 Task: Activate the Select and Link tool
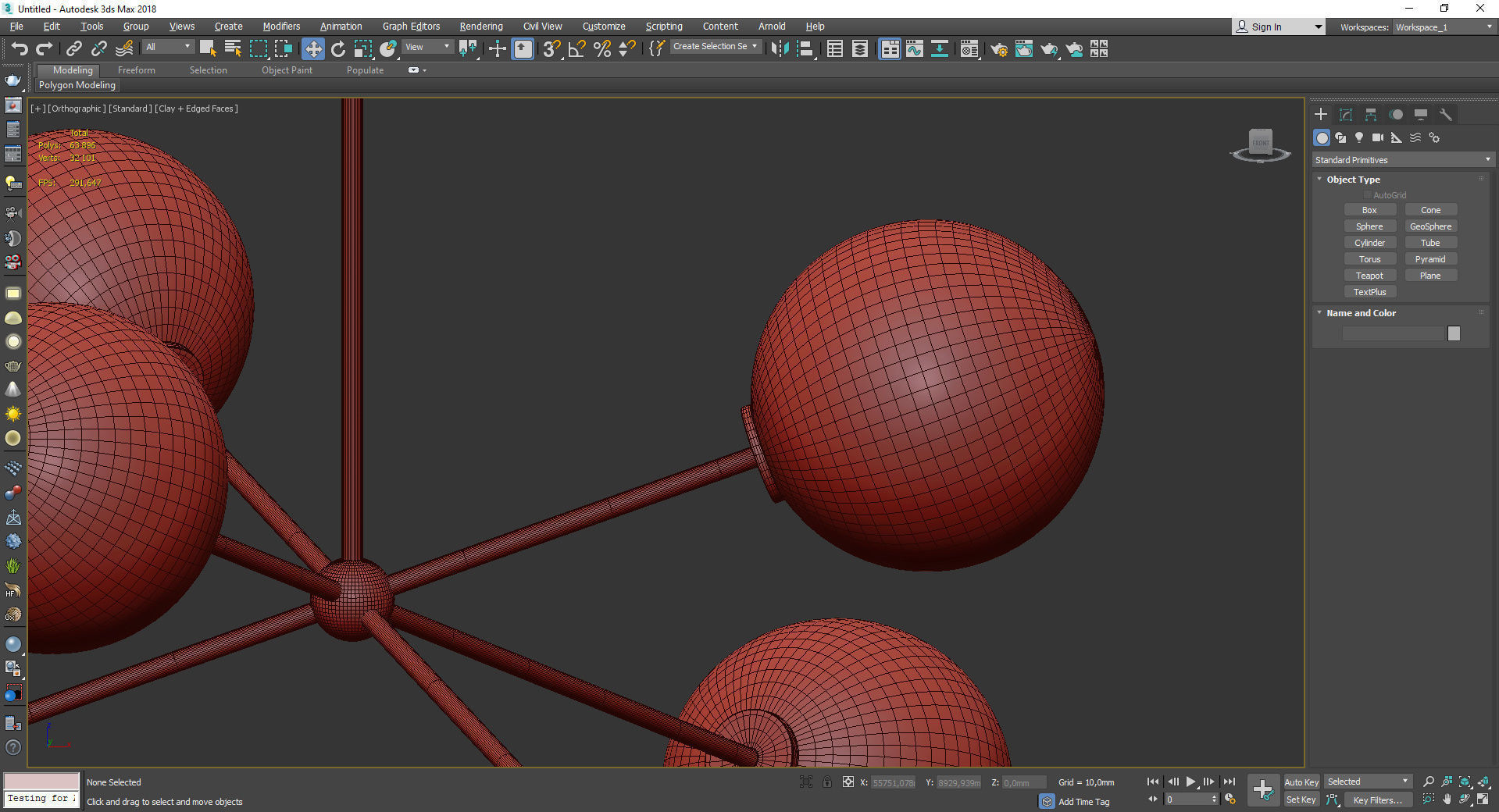pyautogui.click(x=74, y=48)
